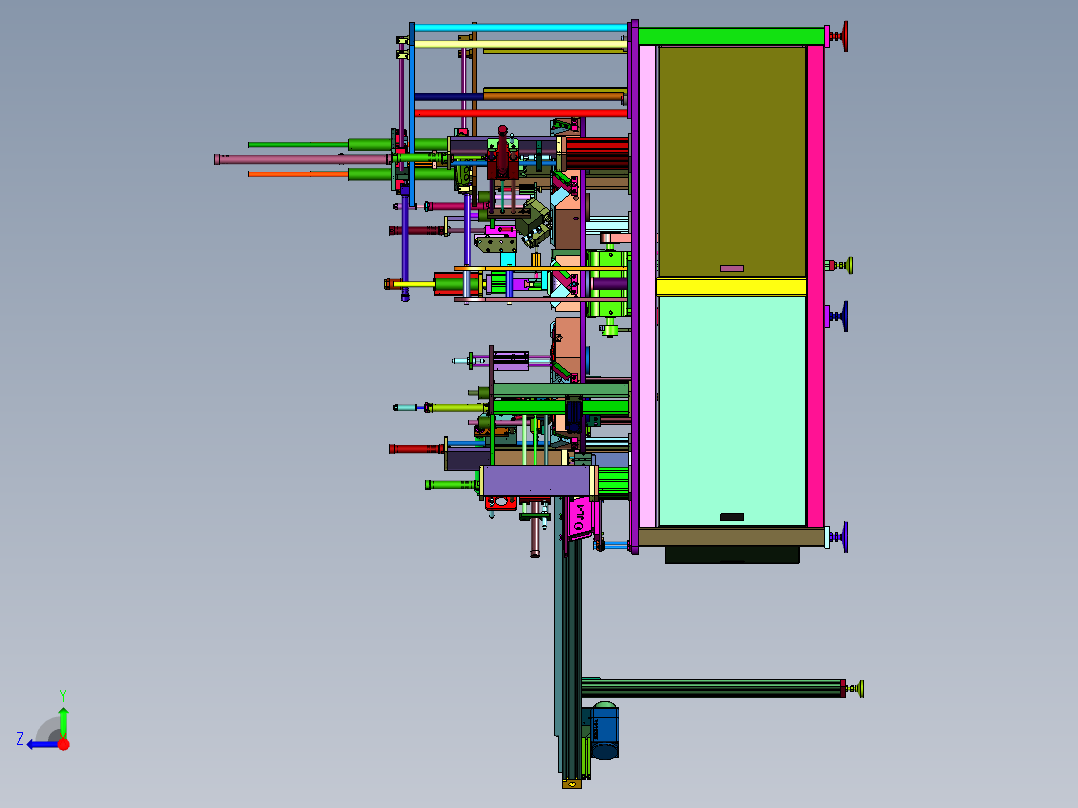Select the black handle on the mint door
1078x808 pixels.
[x=732, y=517]
